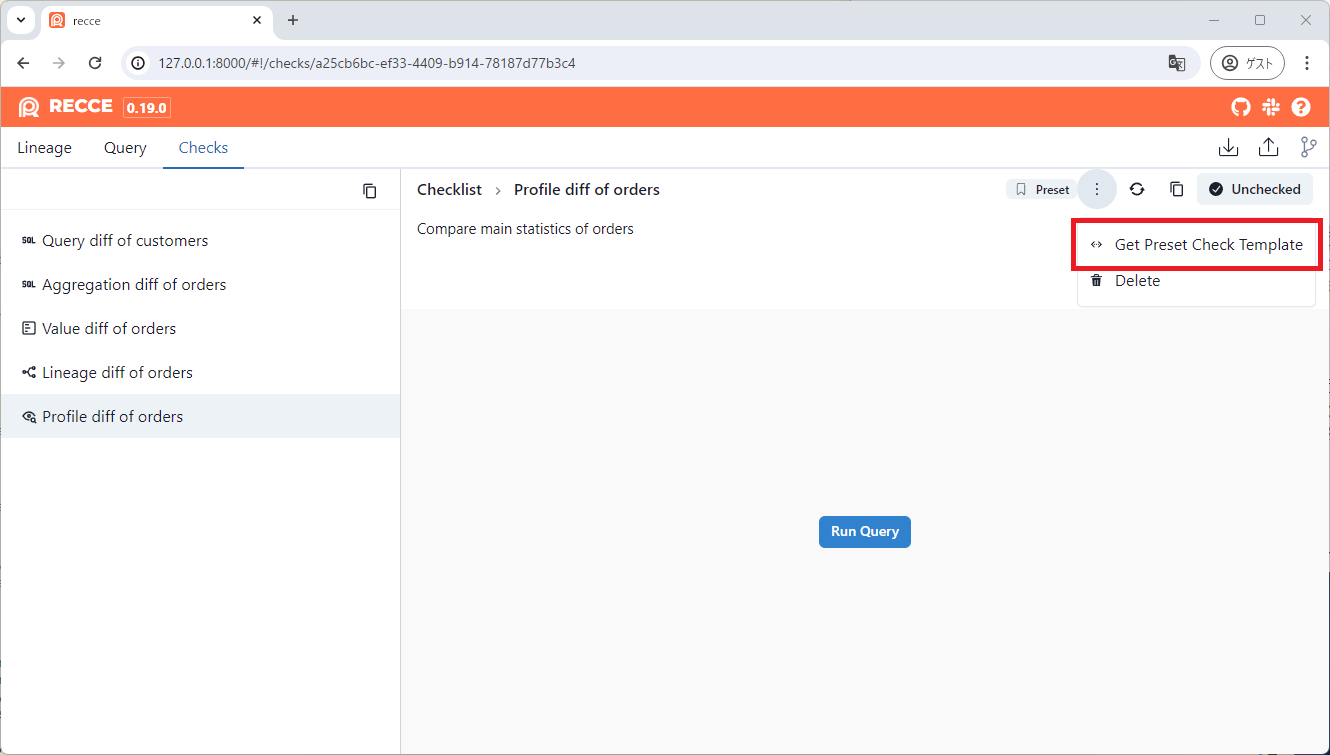Open a new browser tab
Image resolution: width=1330 pixels, height=755 pixels.
[x=293, y=20]
